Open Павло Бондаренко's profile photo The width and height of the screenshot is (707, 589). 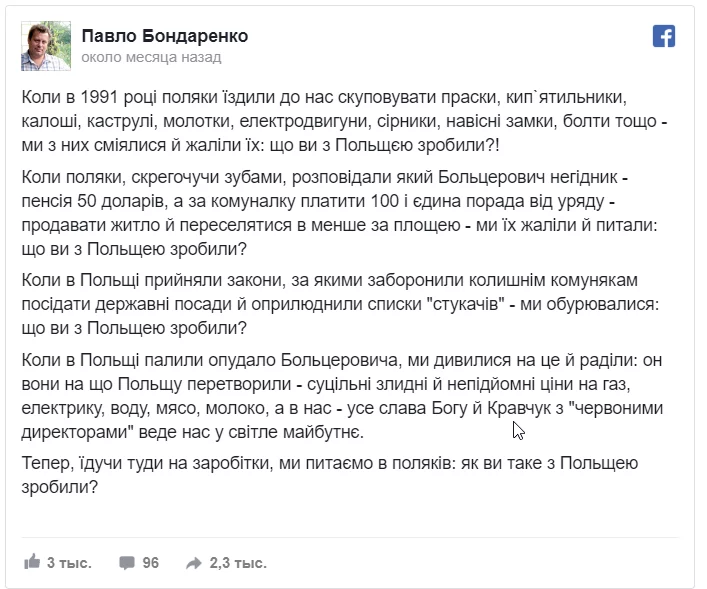(x=46, y=45)
